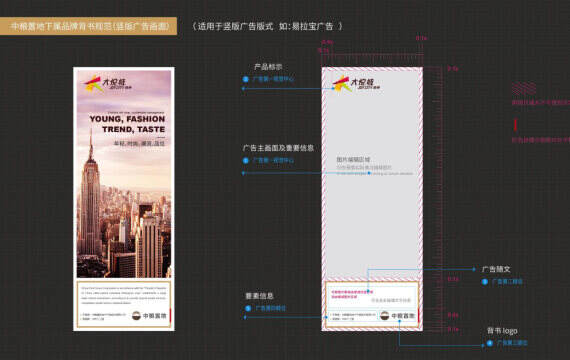Click the 产品标示 label
570x360 pixels.
pos(268,67)
